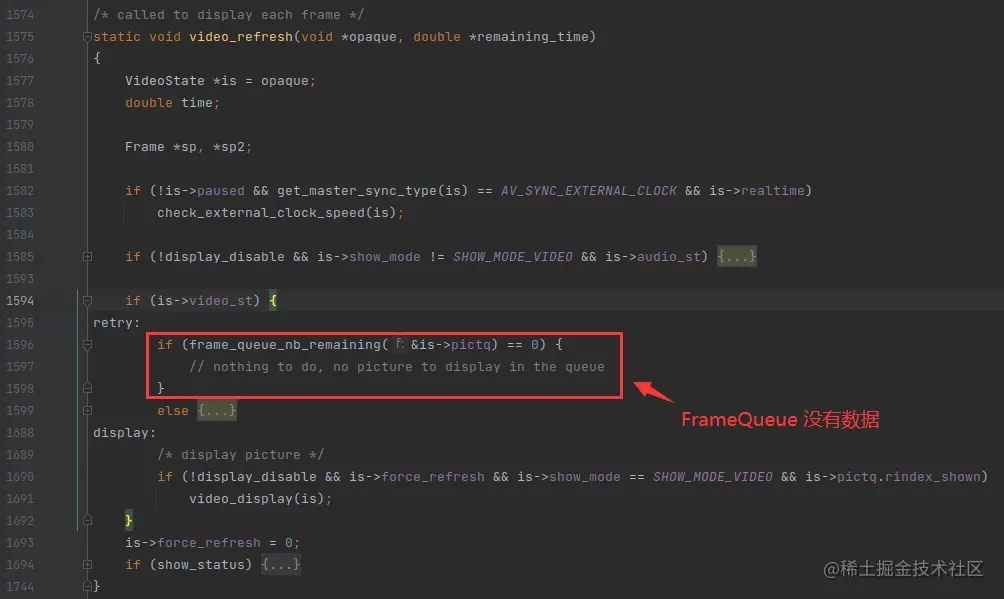Click line number 1693 in the gutter

coord(20,543)
